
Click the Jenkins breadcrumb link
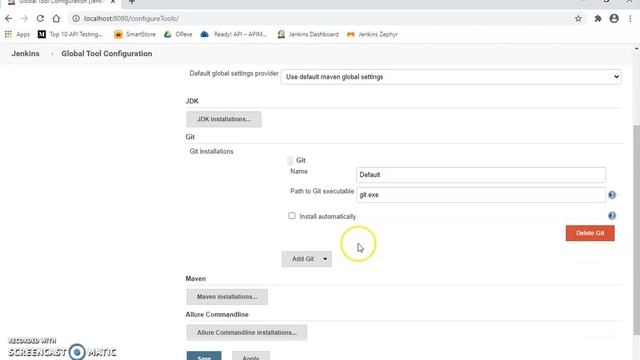(x=25, y=53)
